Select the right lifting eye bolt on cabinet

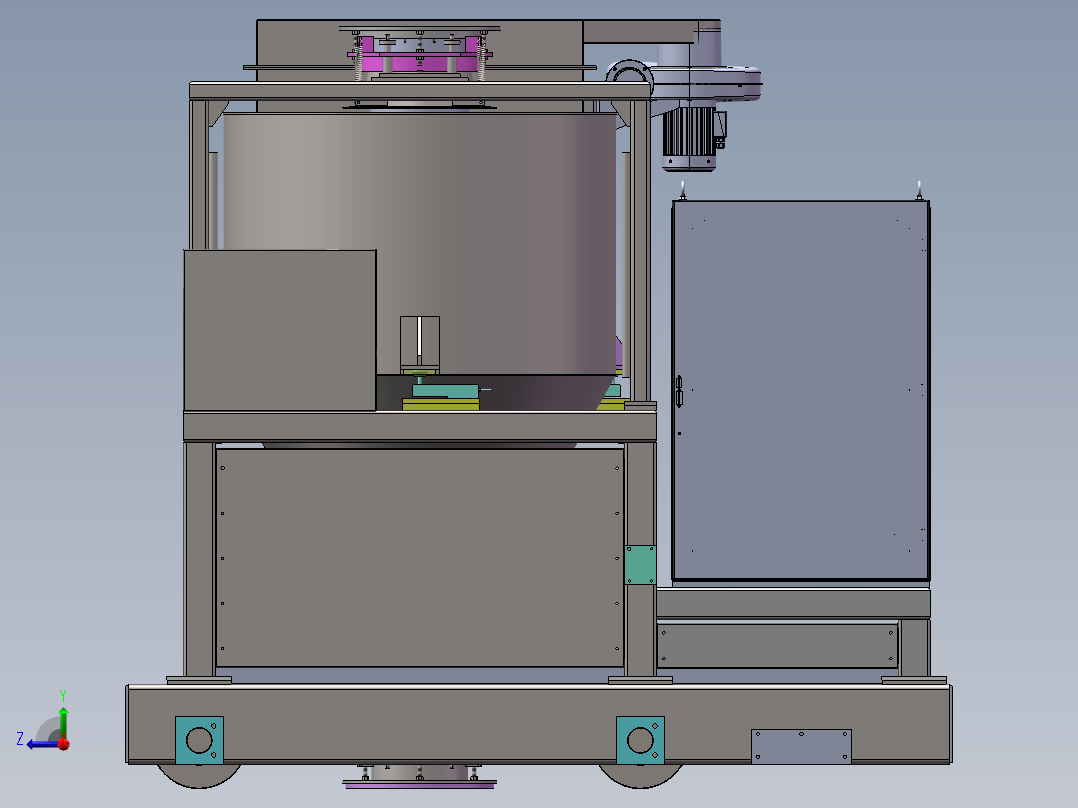click(x=919, y=190)
